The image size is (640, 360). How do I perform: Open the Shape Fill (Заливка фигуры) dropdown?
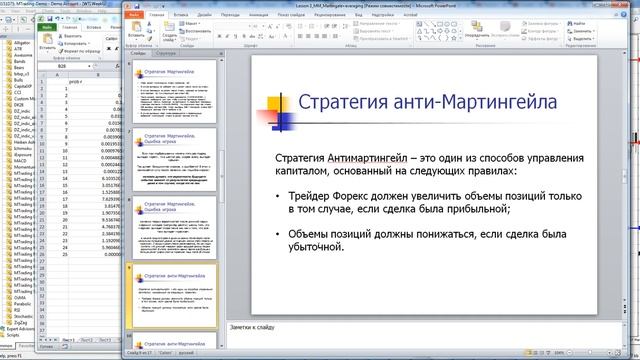[x=540, y=24]
